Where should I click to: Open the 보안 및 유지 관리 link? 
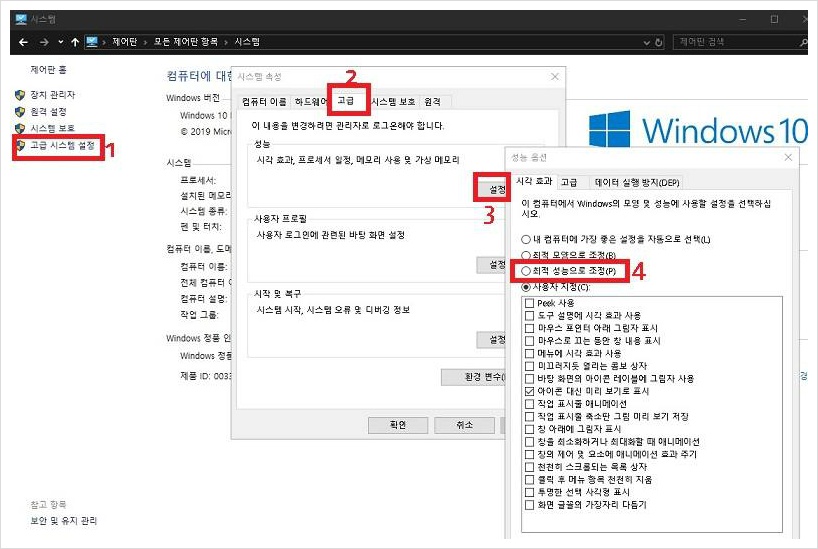[x=64, y=521]
